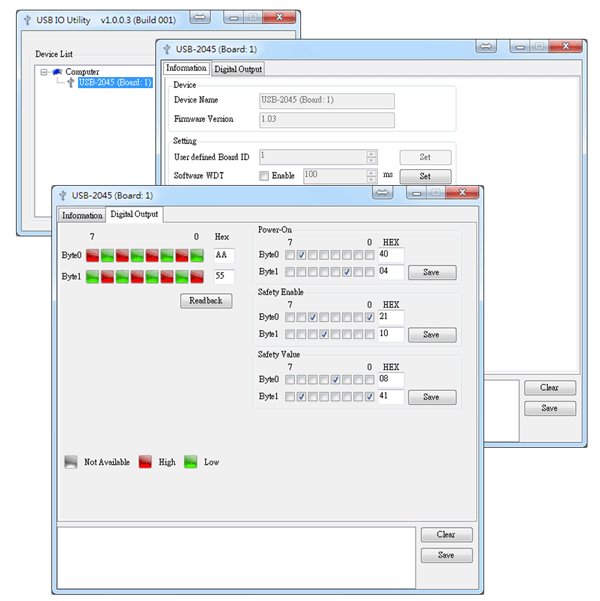Click the Firmware Version field showing 1.03

pos(327,120)
